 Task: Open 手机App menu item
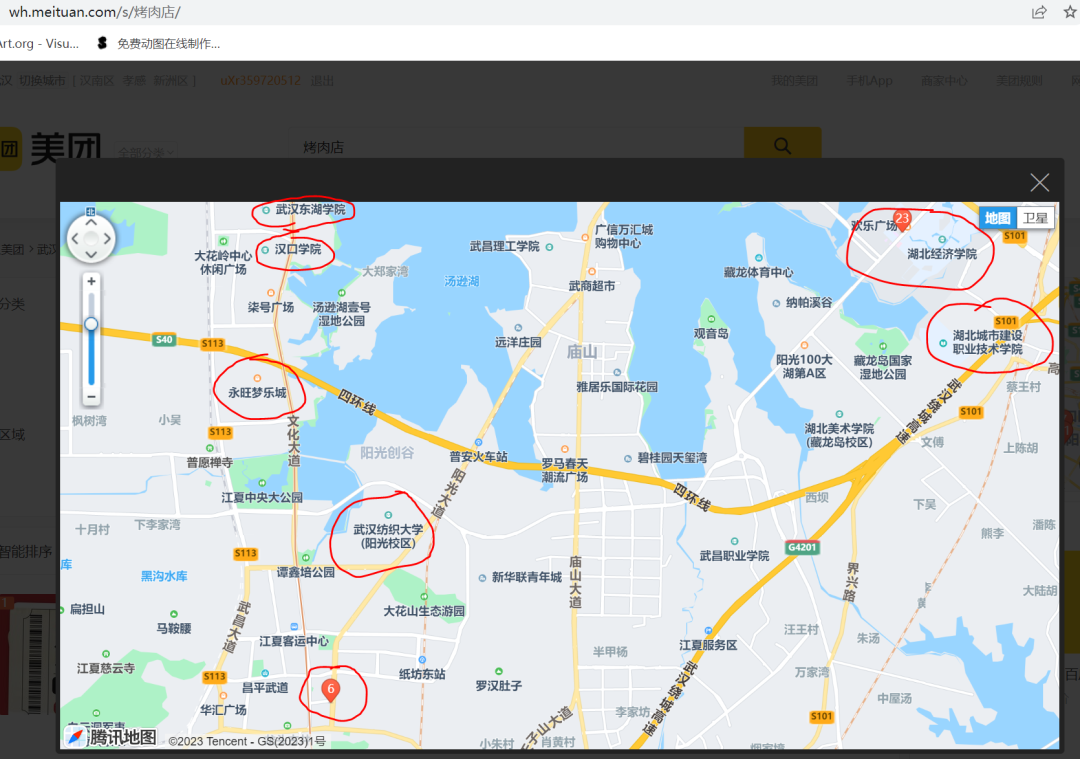click(869, 81)
